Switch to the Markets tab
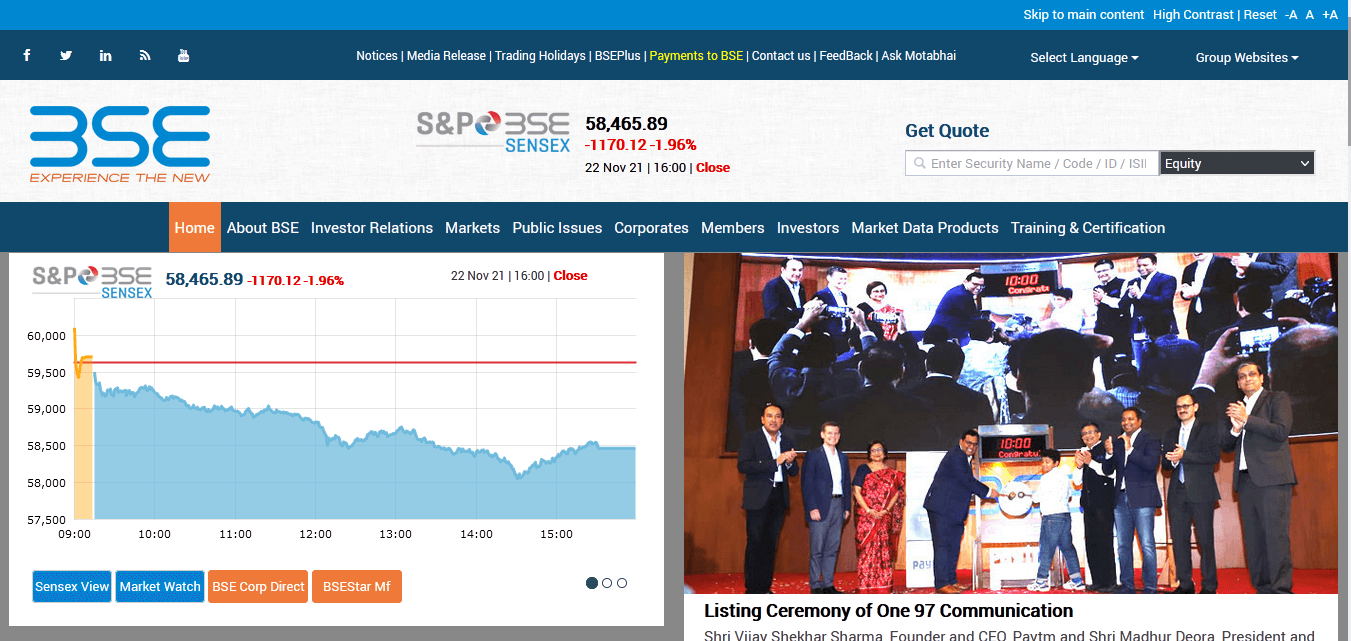The image size is (1351, 641). point(472,227)
